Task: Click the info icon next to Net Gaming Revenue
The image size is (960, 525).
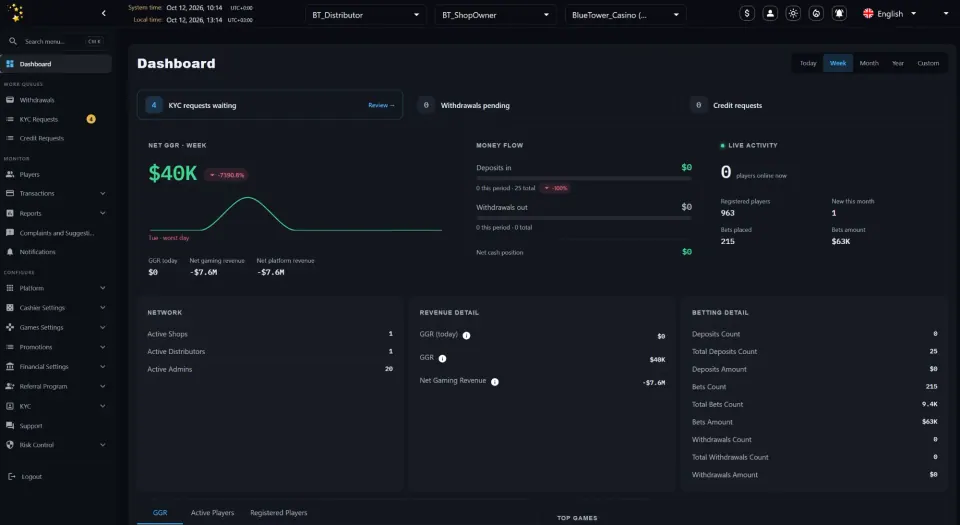Action: tap(495, 382)
